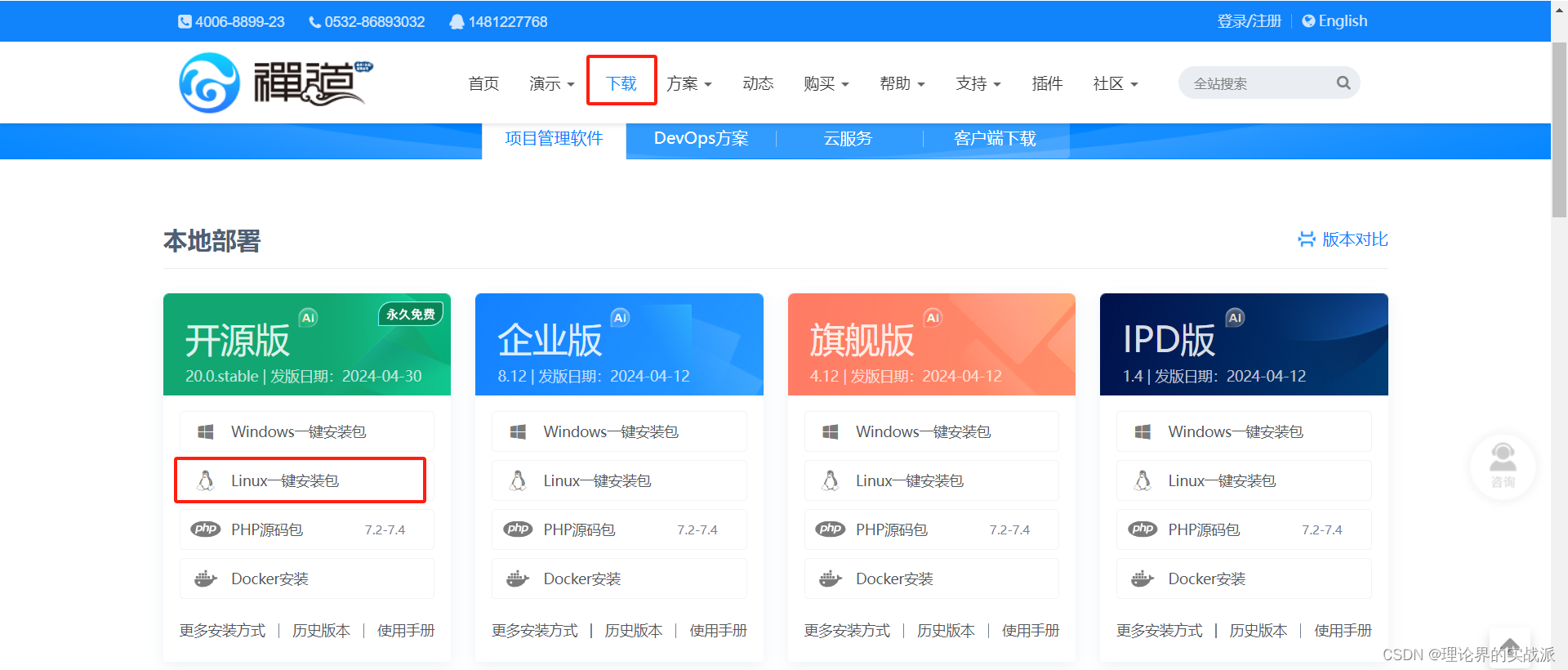This screenshot has height=670, width=1568.
Task: Click the PHP icon in the 企业版 card
Action: 518,529
